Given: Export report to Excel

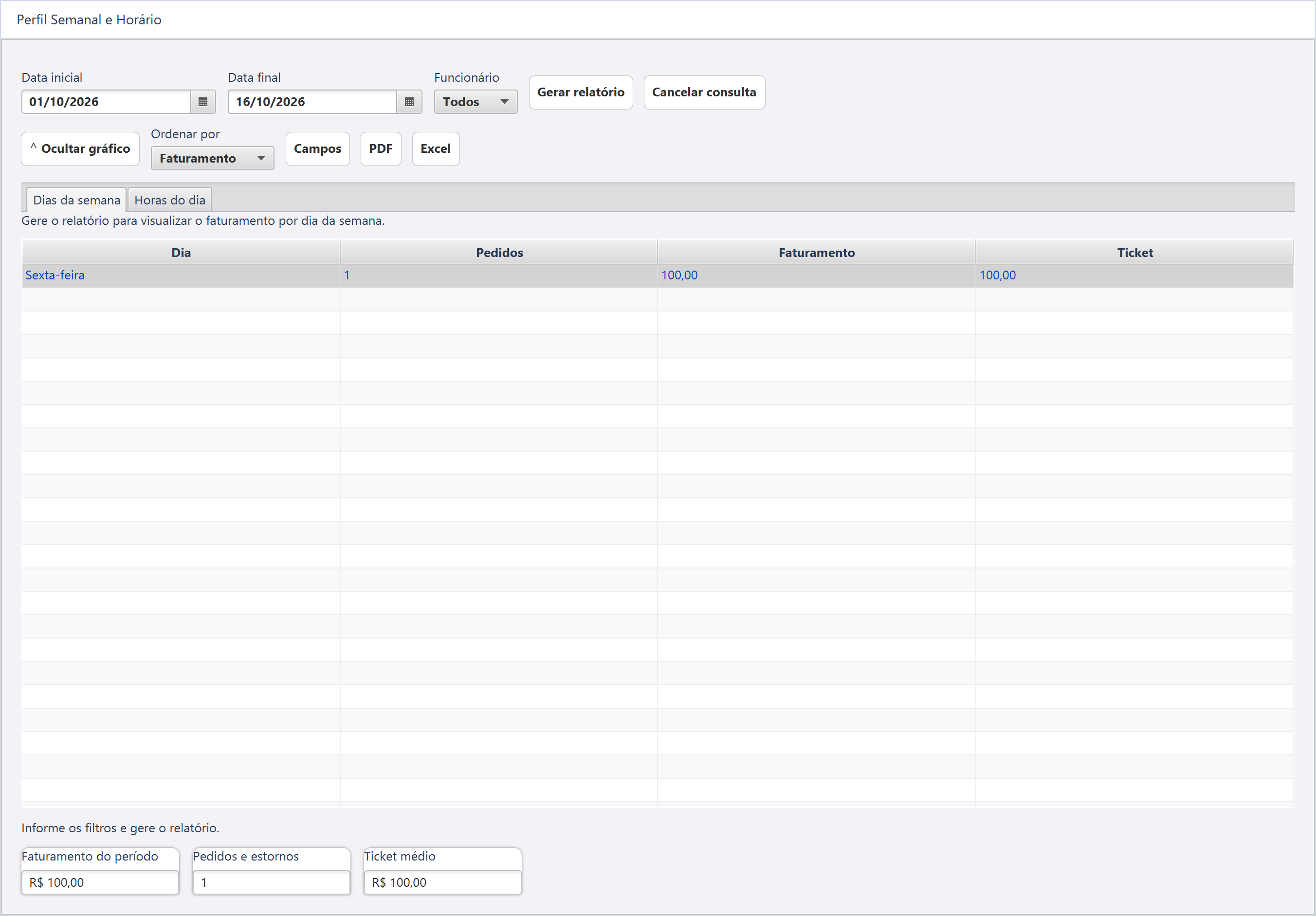Looking at the screenshot, I should point(436,149).
